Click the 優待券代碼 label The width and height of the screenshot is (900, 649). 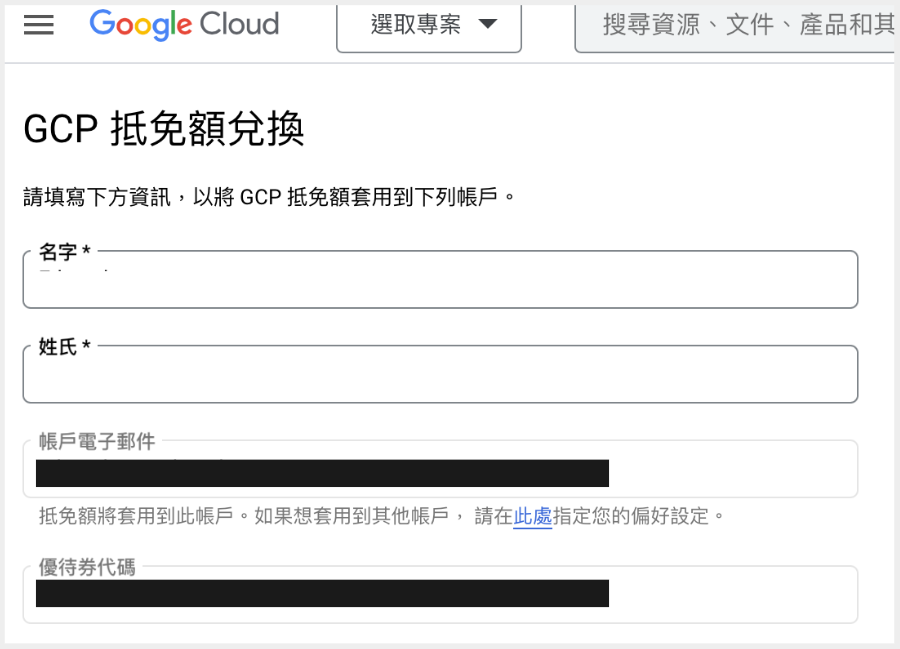click(87, 567)
